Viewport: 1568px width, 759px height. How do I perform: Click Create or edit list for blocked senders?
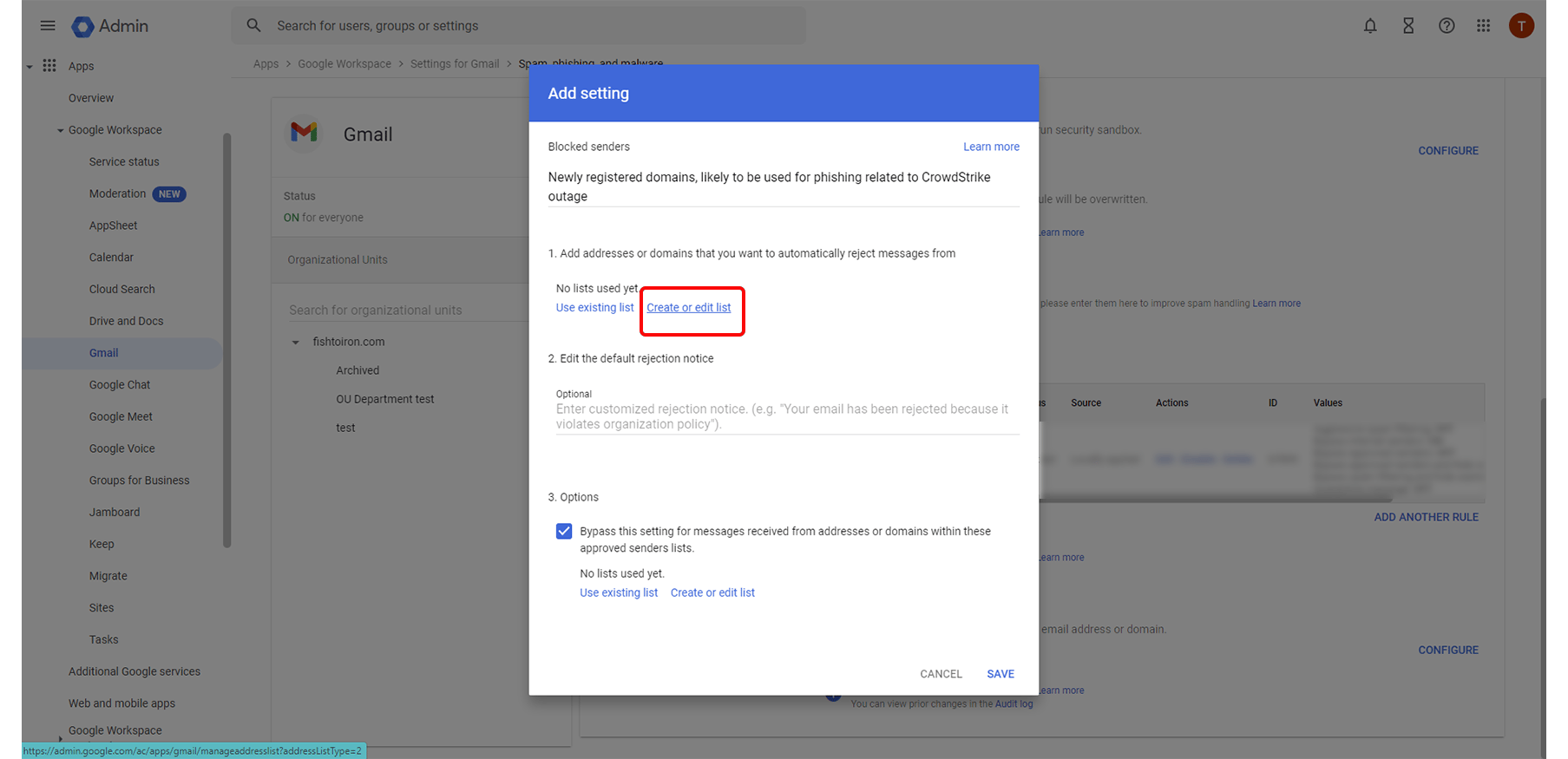[x=689, y=308]
